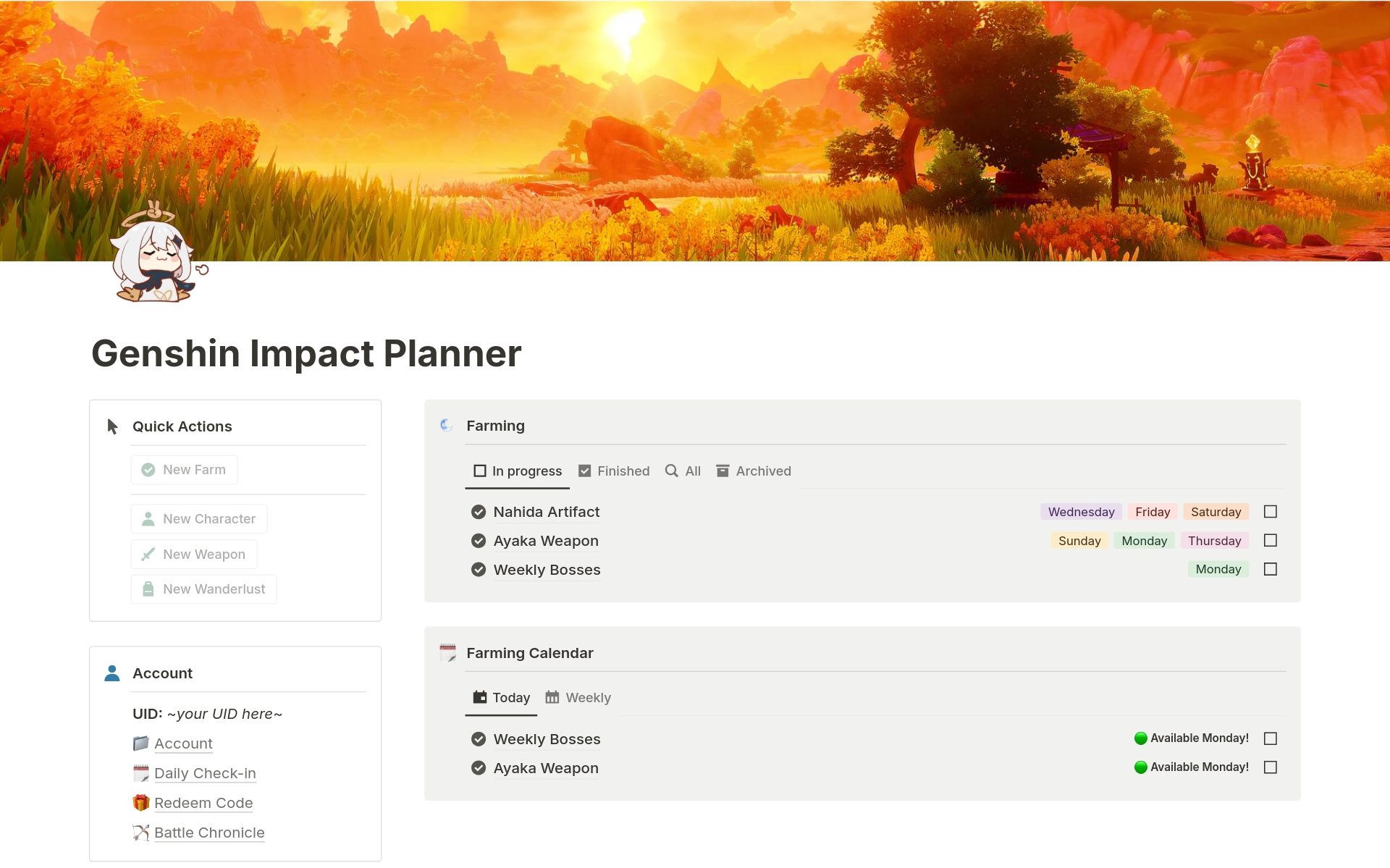Switch to the Archived tab
Viewport: 1390px width, 868px height.
click(763, 471)
